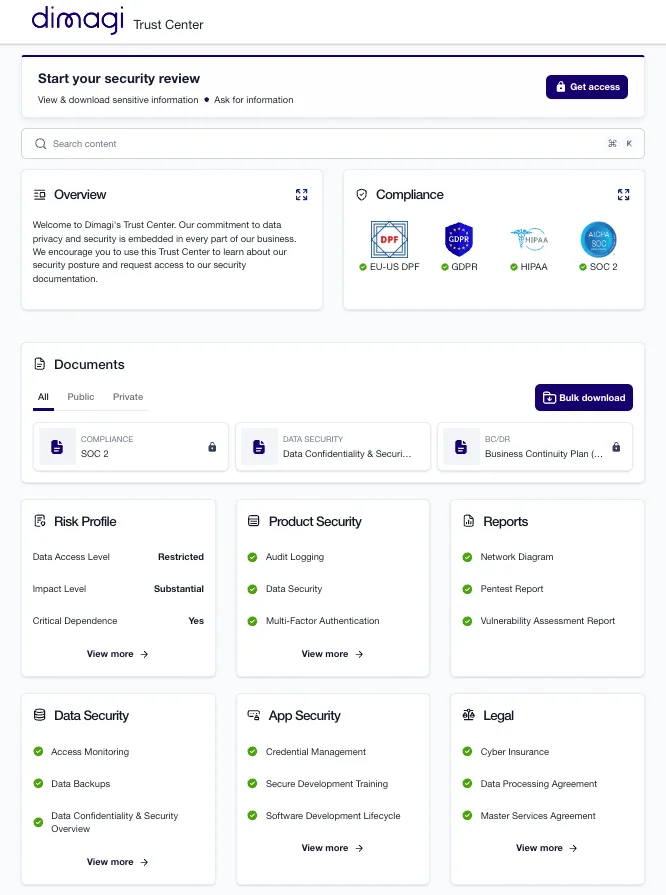The width and height of the screenshot is (666, 895).
Task: Click the magnifier icon in search bar
Action: [x=41, y=144]
